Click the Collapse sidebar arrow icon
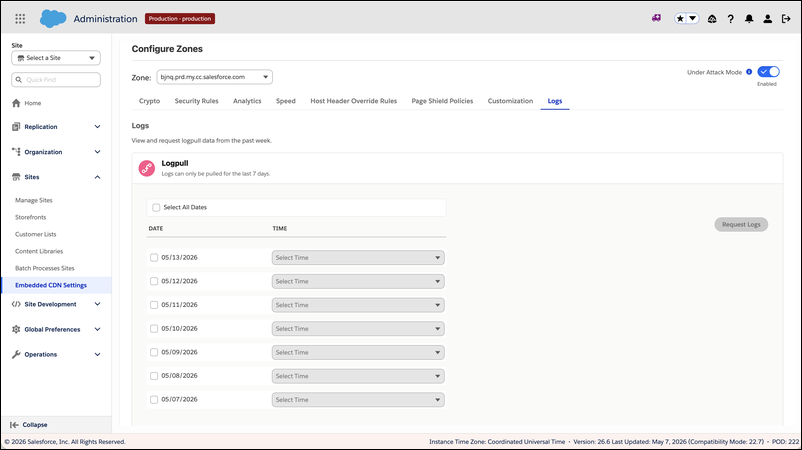This screenshot has height=450, width=802. click(x=14, y=425)
